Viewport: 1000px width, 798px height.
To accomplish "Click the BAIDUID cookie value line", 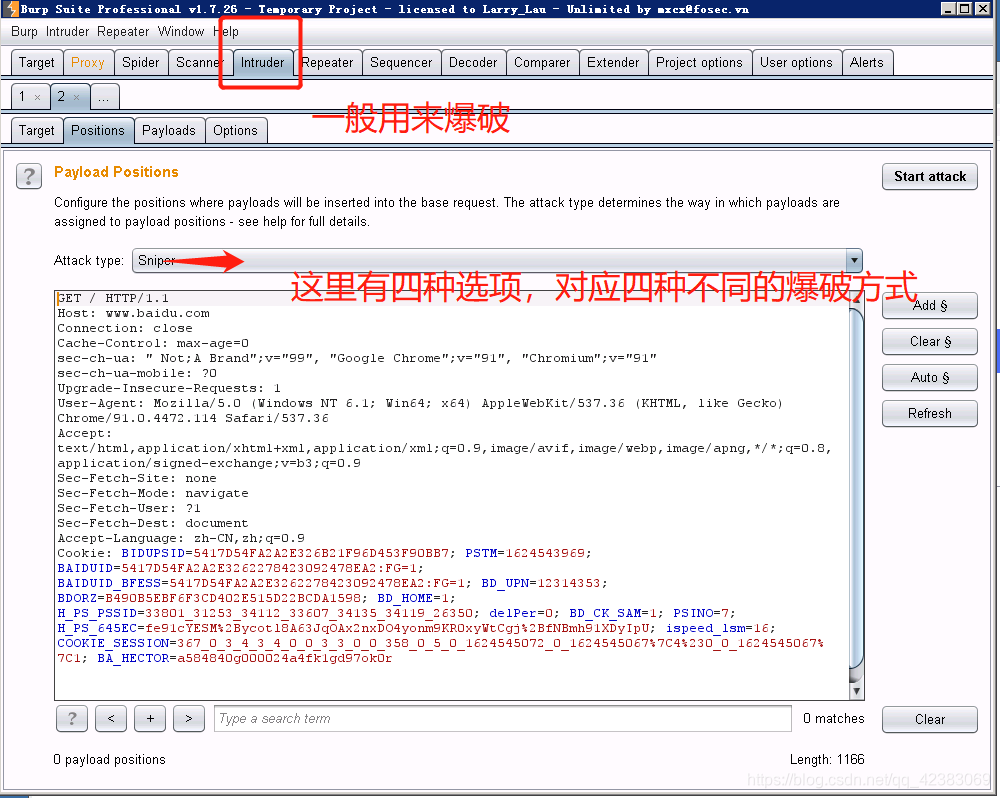I will point(240,568).
